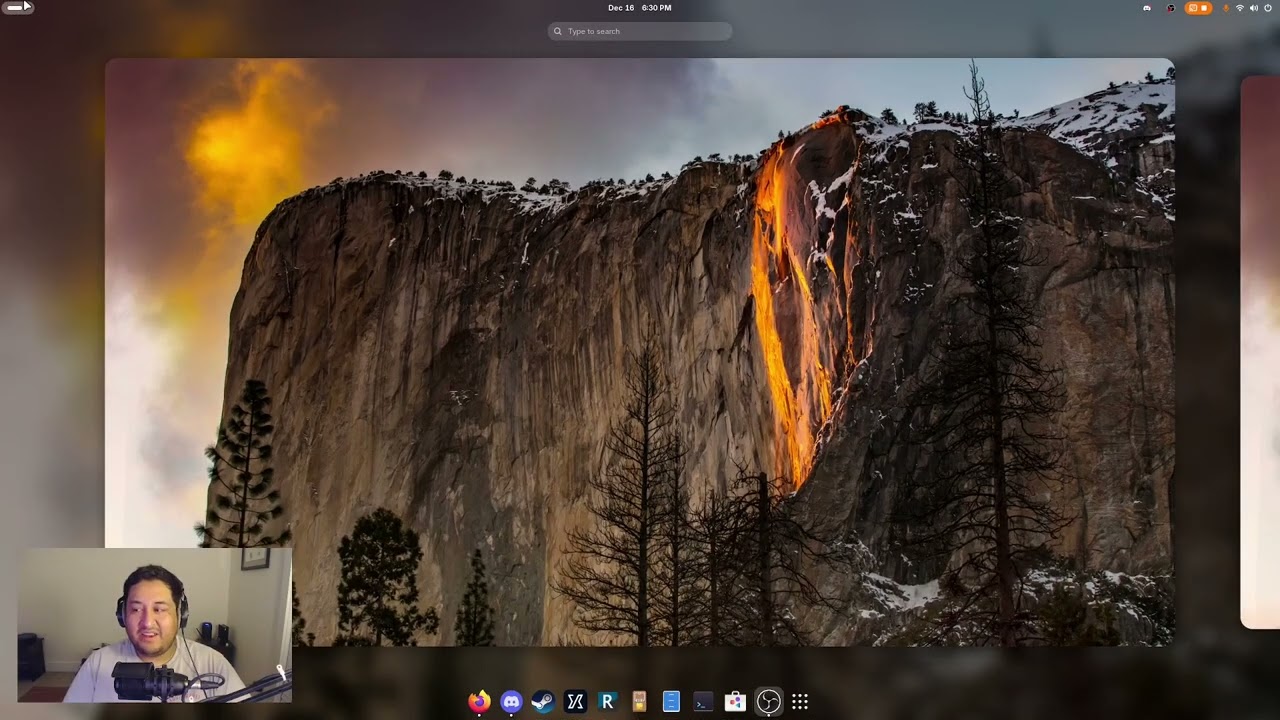The height and width of the screenshot is (720, 1280).
Task: Open the brown box app icon in dock
Action: coord(639,702)
